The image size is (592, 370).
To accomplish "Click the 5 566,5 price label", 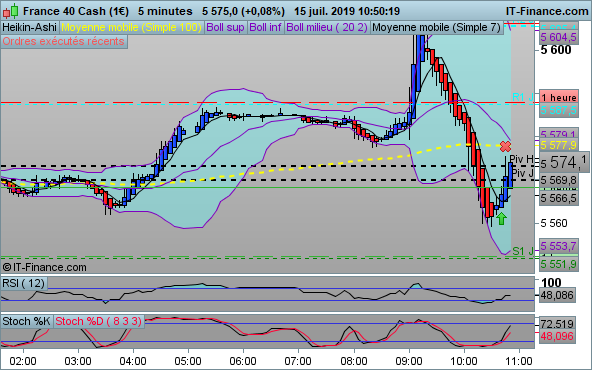I will [559, 198].
